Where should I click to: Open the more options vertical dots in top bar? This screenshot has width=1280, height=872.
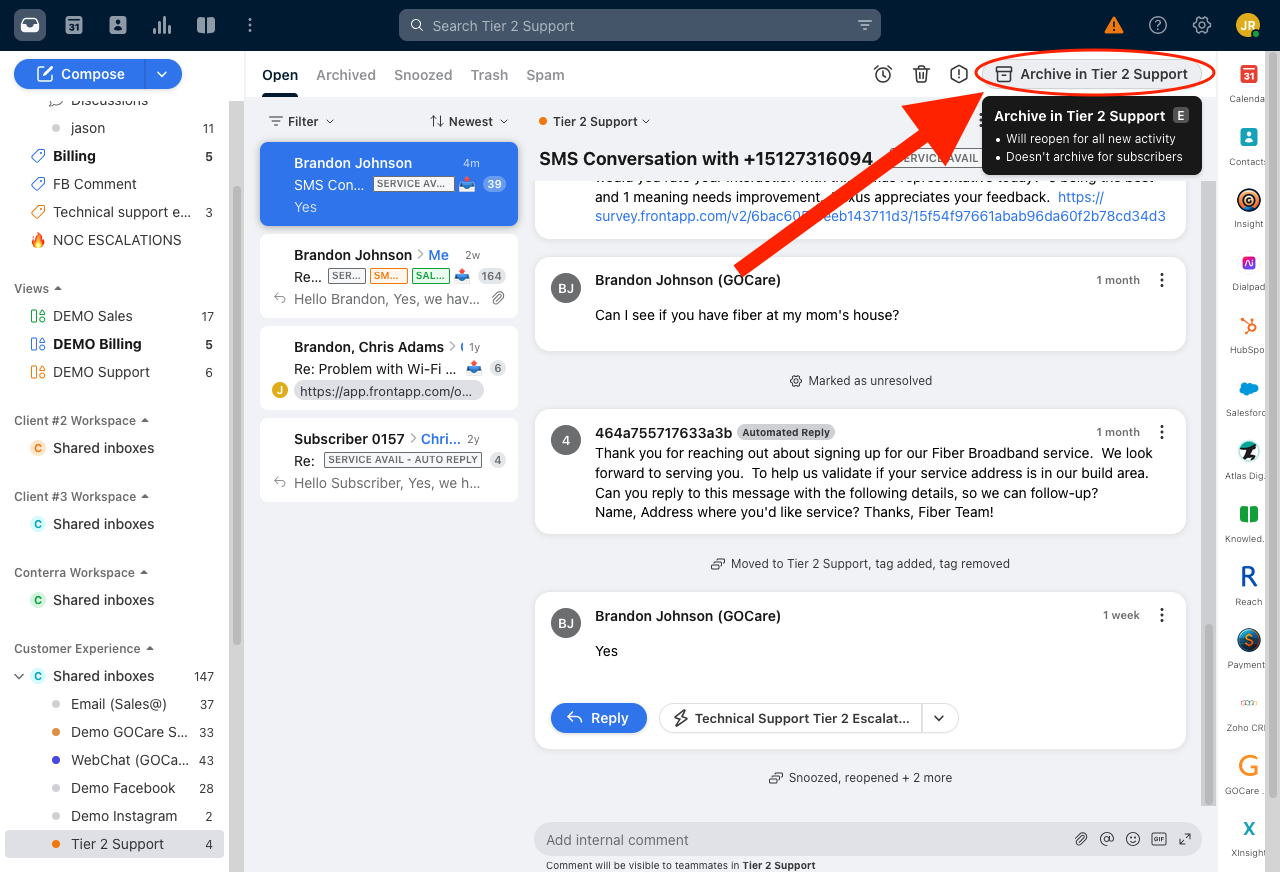[250, 25]
